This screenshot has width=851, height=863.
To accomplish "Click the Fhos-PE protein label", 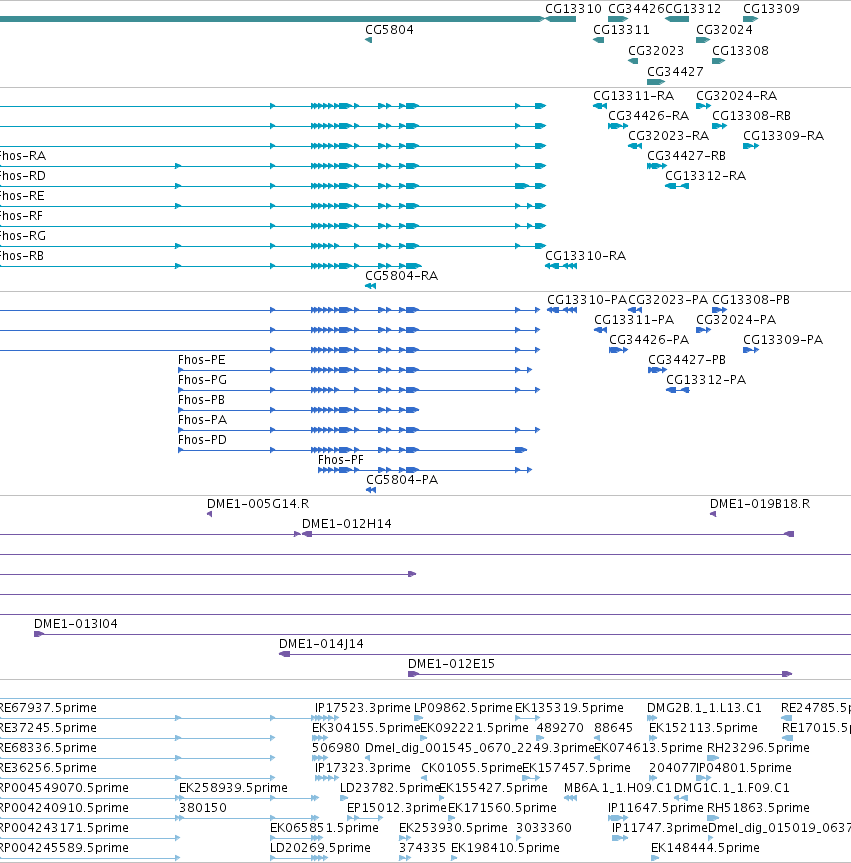I will (x=201, y=359).
